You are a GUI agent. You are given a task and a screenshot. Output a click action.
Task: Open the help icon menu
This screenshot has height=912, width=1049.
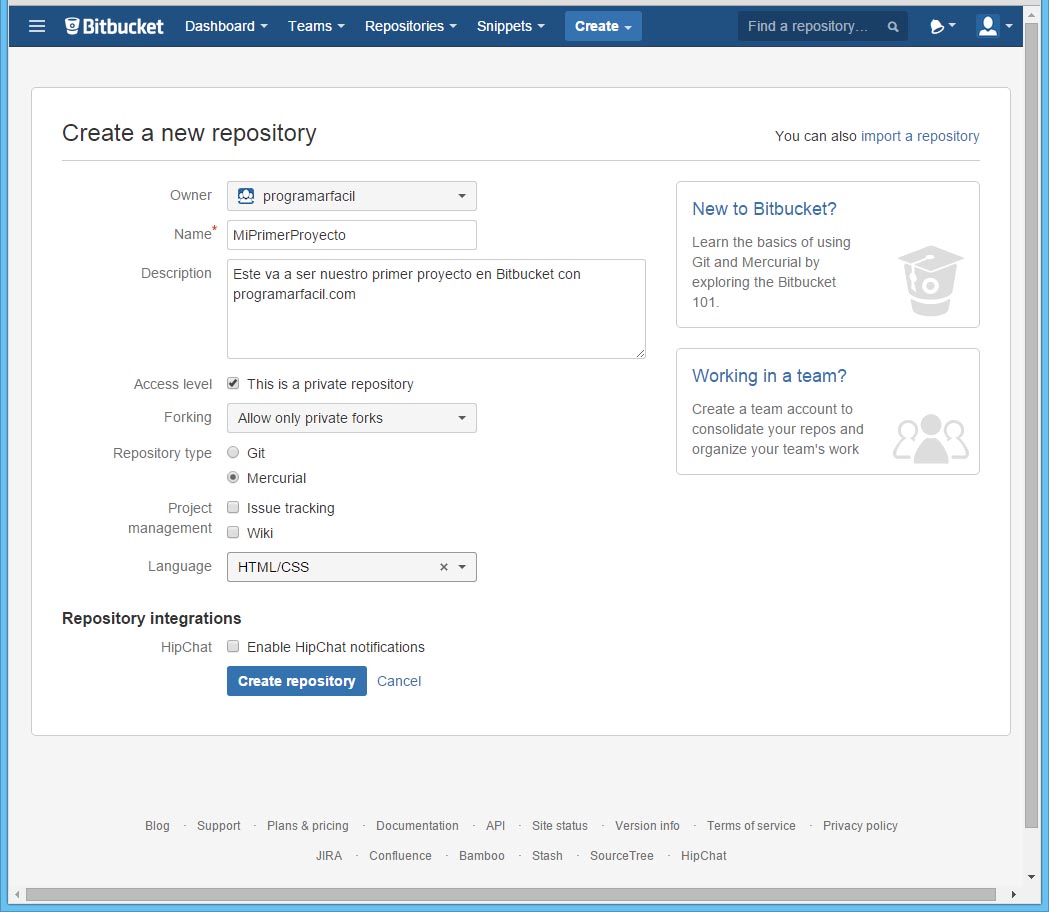[942, 27]
